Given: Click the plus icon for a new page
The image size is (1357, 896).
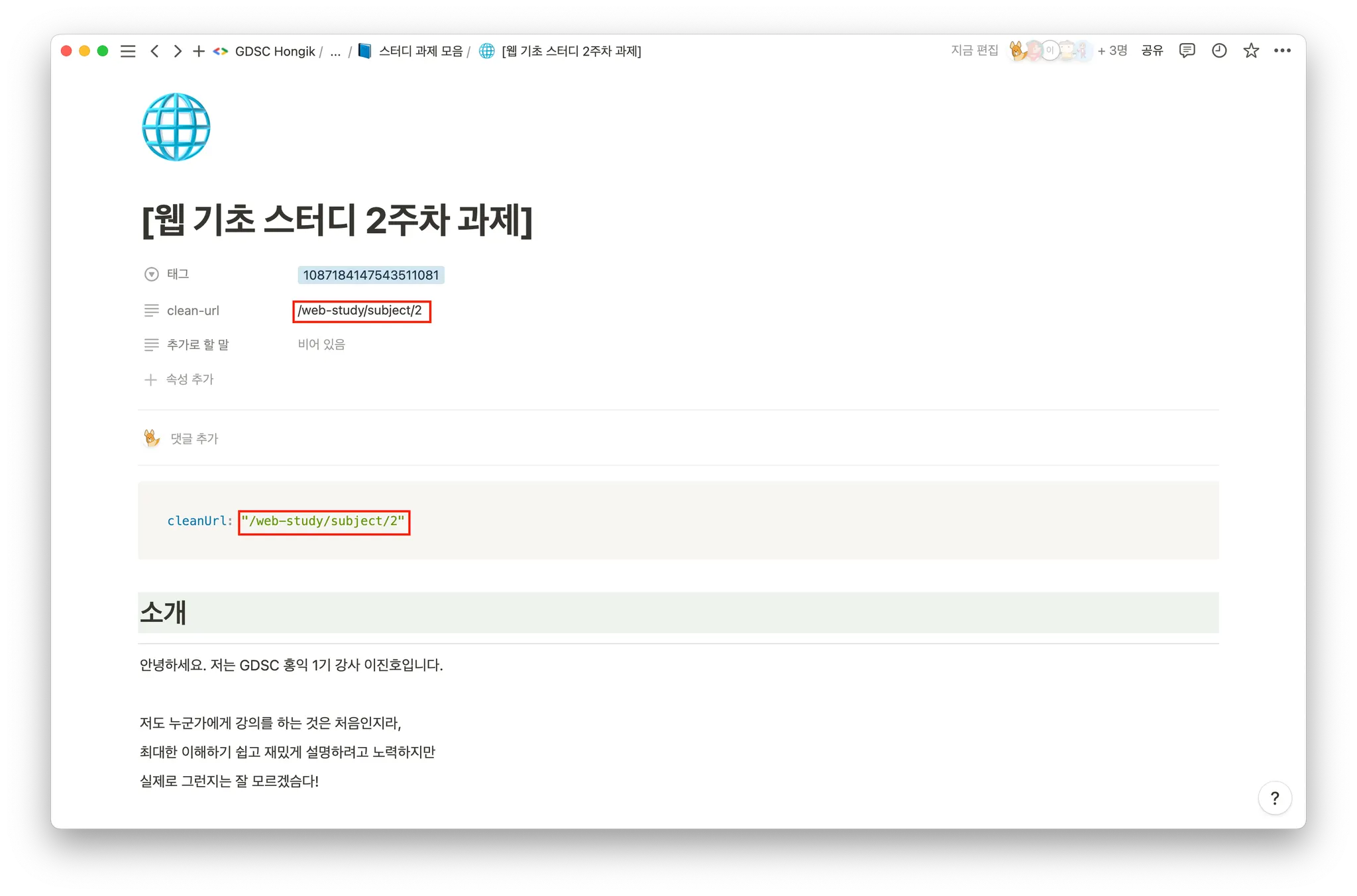Looking at the screenshot, I should [x=198, y=51].
